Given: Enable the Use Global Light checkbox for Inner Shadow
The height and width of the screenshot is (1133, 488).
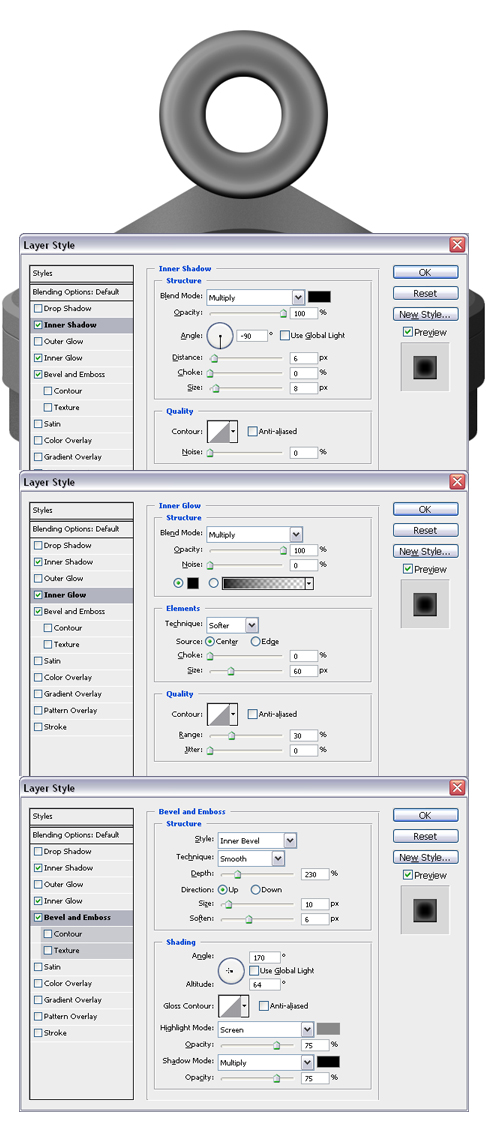Looking at the screenshot, I should pos(284,335).
